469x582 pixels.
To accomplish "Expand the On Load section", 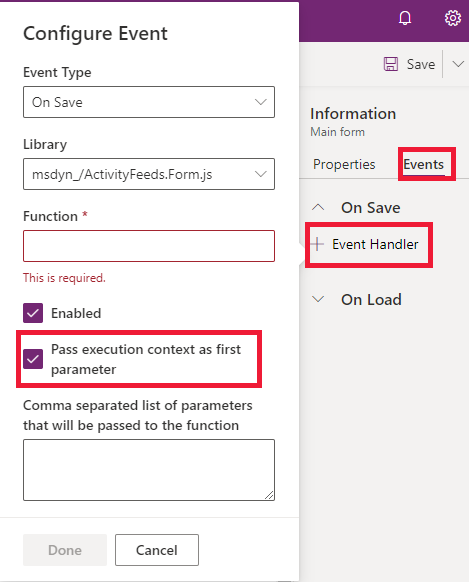I will coord(318,299).
